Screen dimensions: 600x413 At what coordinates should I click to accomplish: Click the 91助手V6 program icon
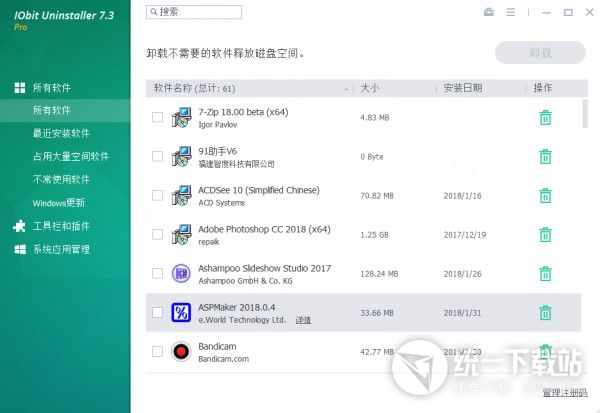click(181, 157)
